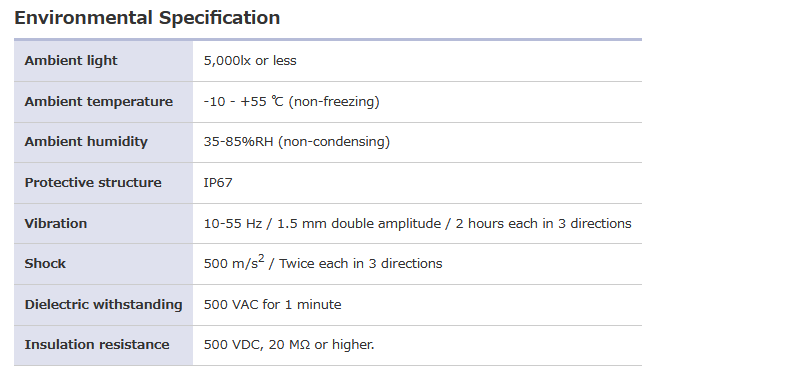Select the Ambient humidity label
This screenshot has height=385, width=797.
tap(86, 142)
